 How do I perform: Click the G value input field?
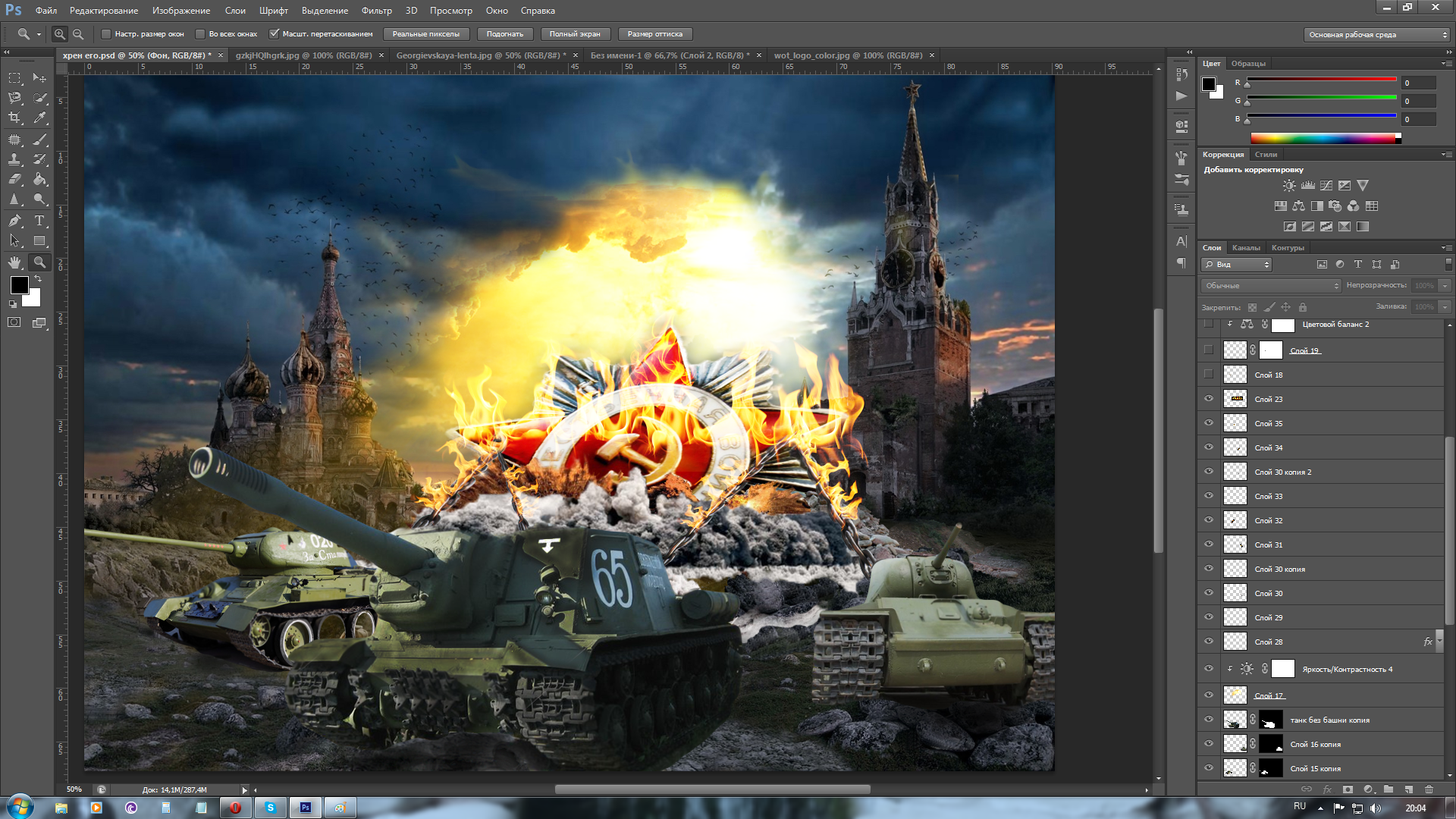pos(1419,101)
